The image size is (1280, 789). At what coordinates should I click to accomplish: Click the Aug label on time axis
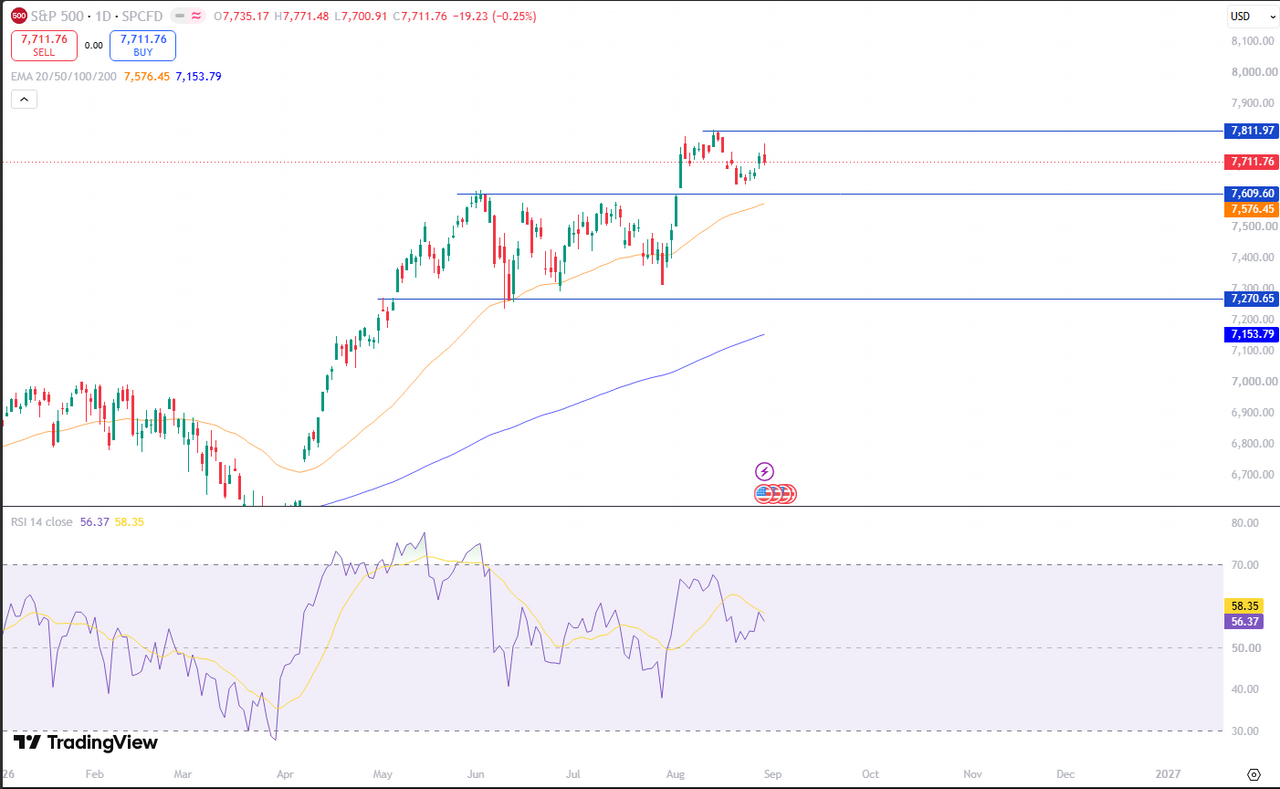coord(677,774)
